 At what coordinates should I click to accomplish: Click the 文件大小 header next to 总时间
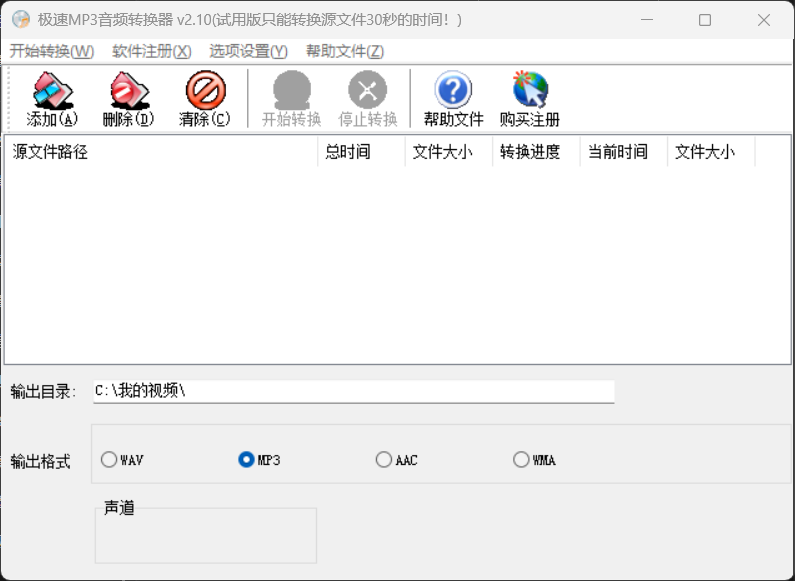(449, 152)
